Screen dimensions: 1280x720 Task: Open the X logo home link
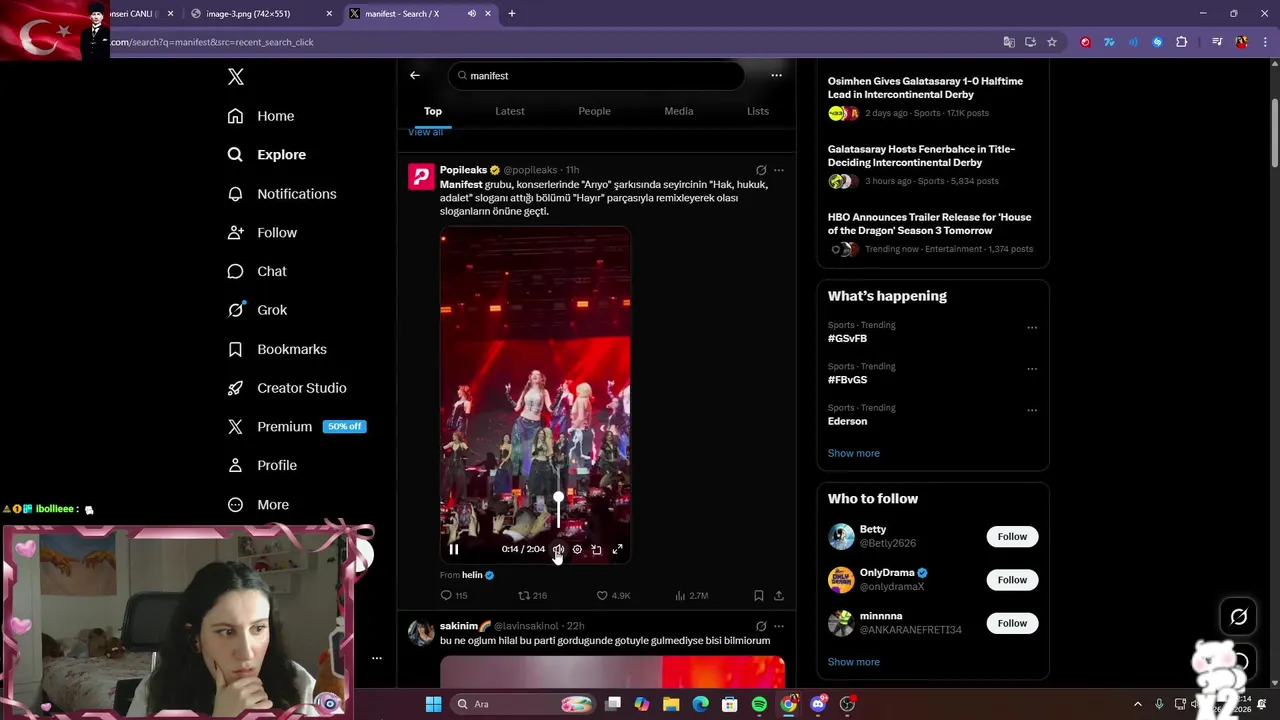[236, 77]
